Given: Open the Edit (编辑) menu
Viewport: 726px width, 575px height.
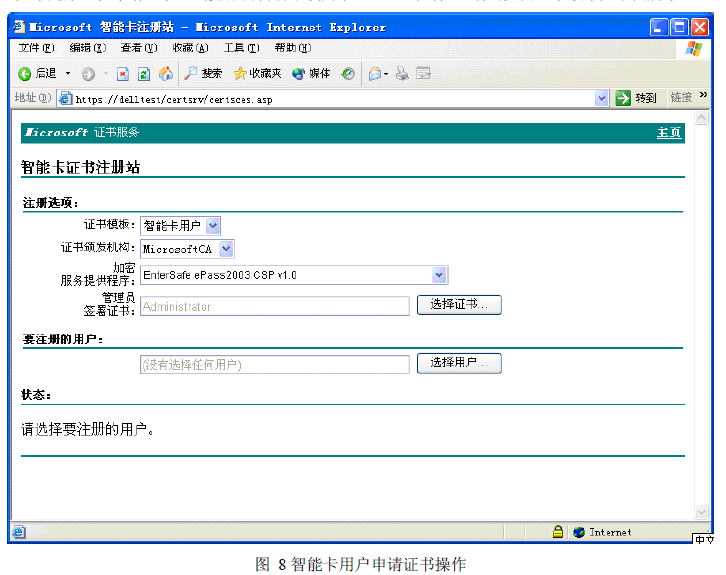Looking at the screenshot, I should point(88,48).
